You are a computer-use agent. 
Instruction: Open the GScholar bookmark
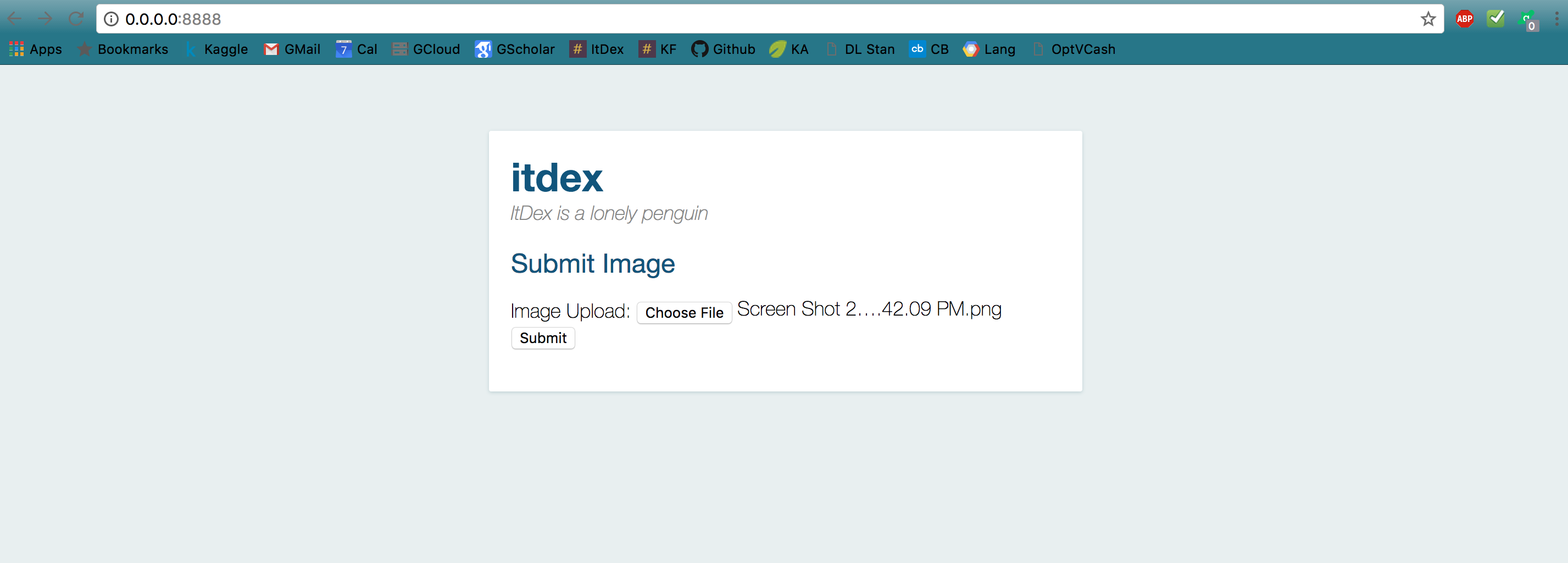515,49
